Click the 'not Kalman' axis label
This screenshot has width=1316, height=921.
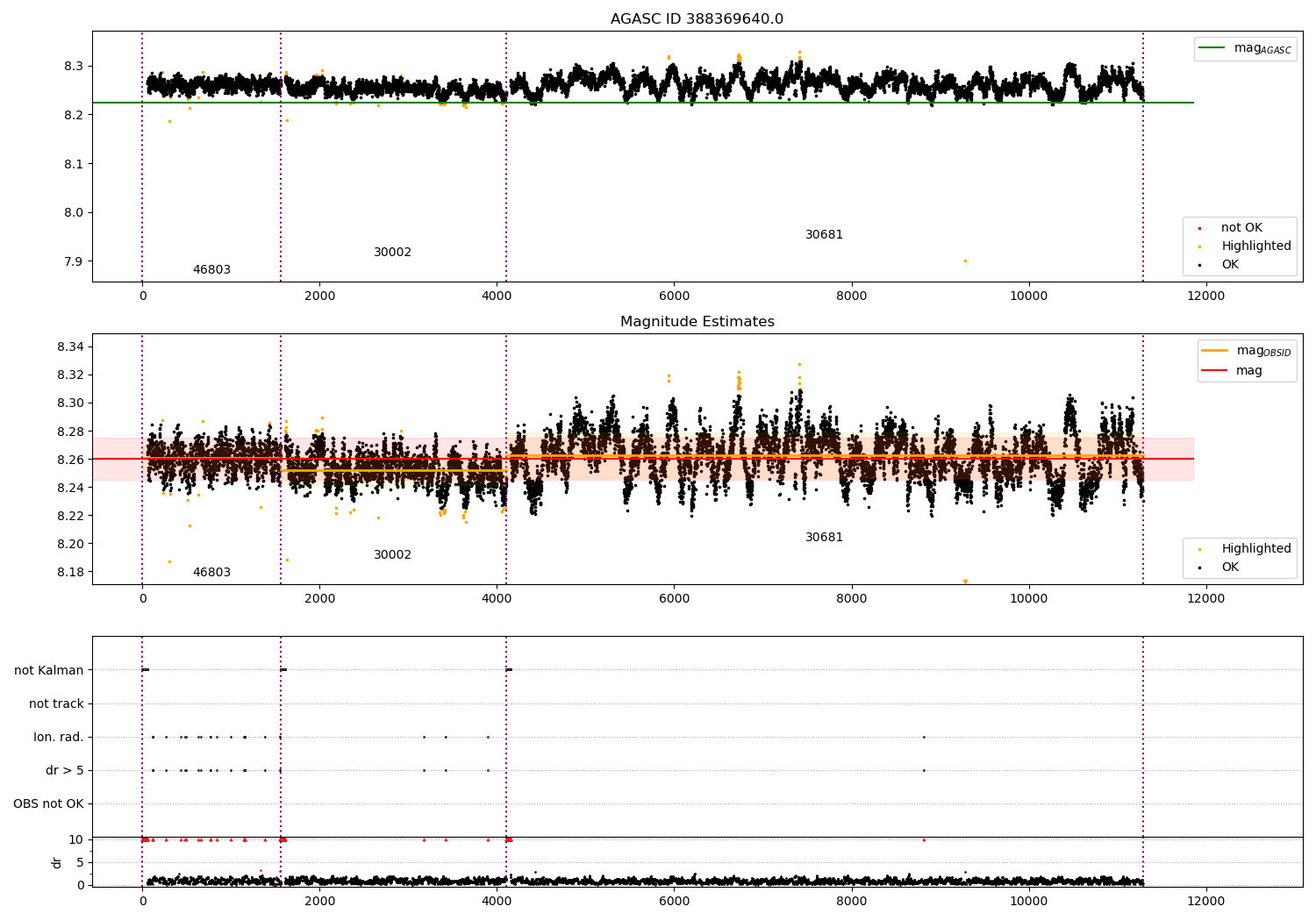point(49,671)
